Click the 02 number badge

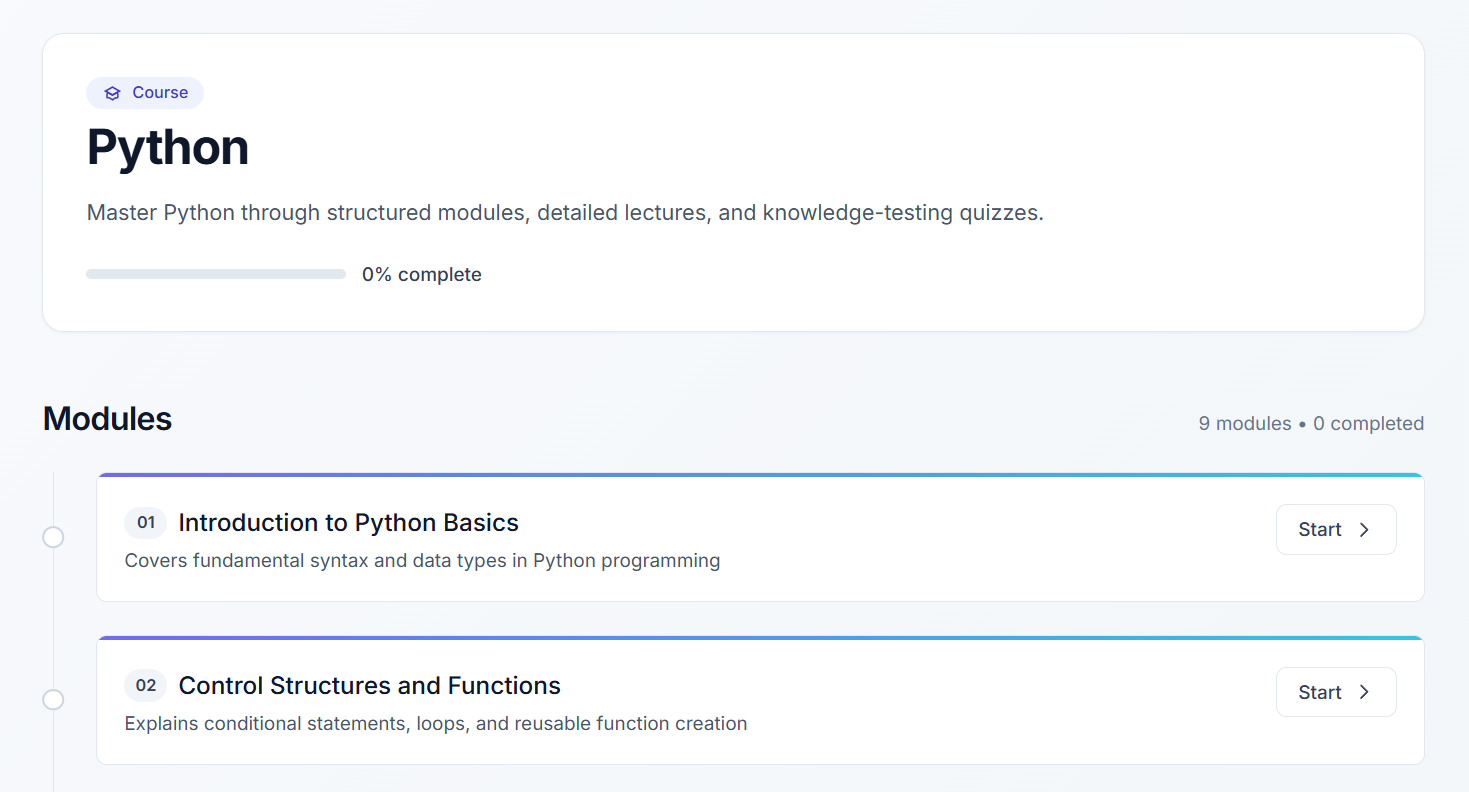tap(146, 686)
